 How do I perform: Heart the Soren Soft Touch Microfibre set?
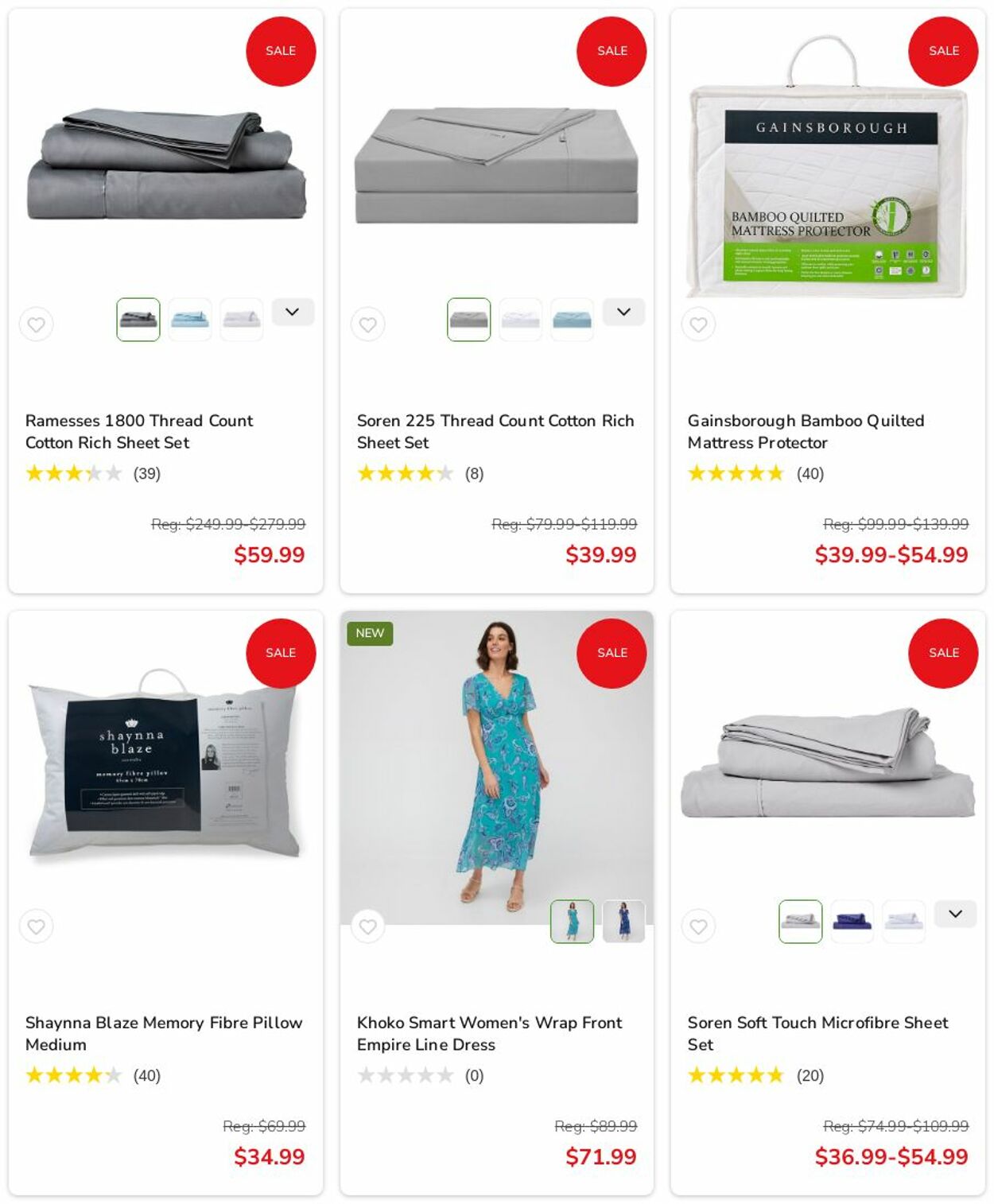pyautogui.click(x=698, y=926)
